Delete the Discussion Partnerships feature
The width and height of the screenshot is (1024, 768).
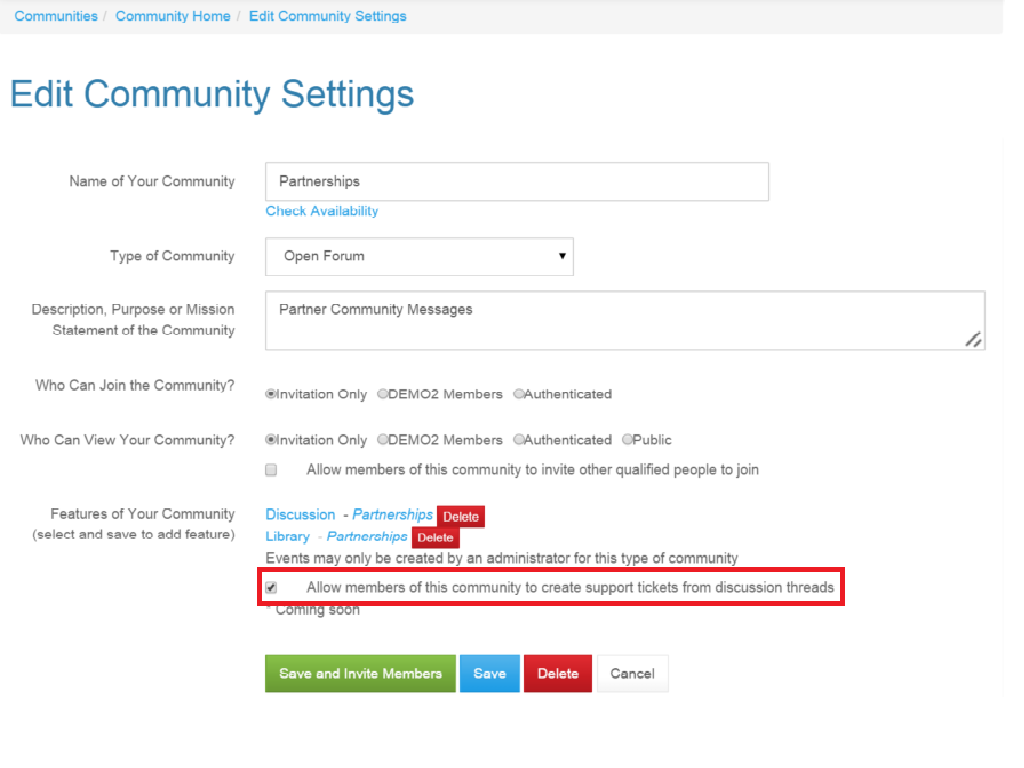coord(460,517)
